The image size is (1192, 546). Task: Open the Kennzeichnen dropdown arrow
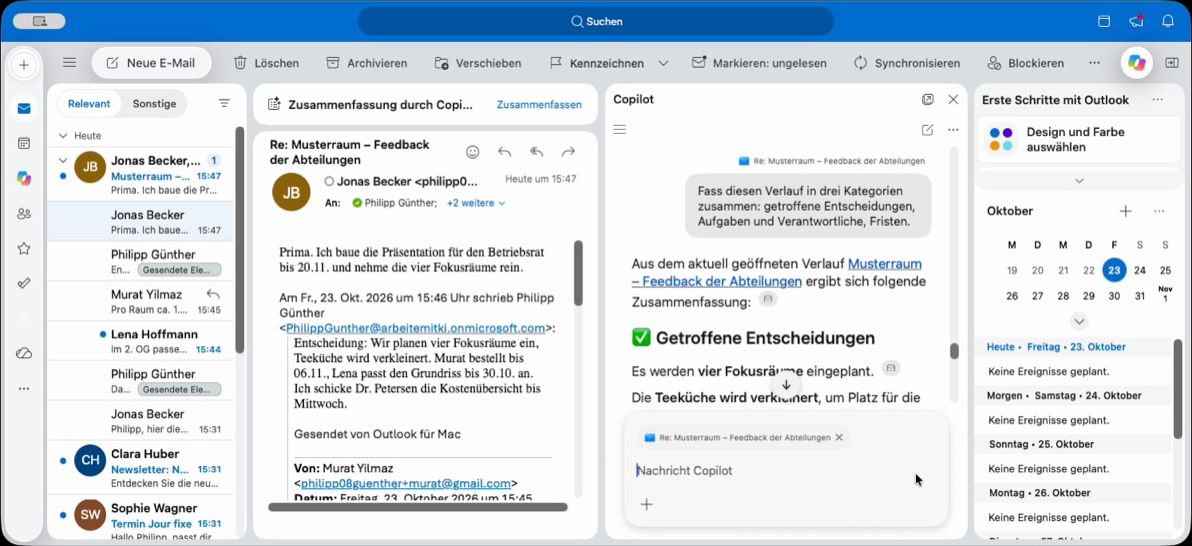click(x=664, y=63)
